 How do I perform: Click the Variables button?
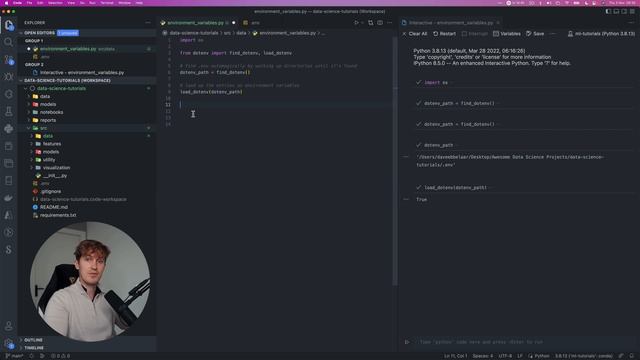[x=507, y=34]
